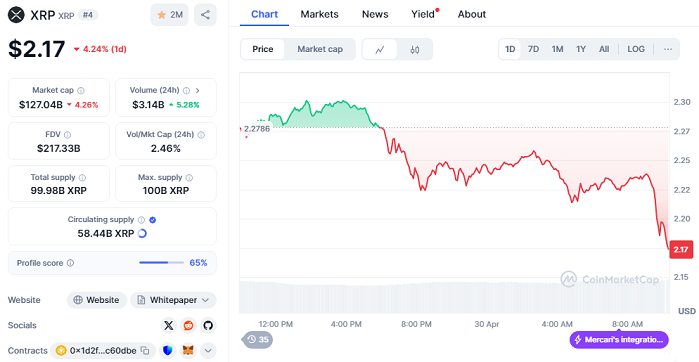Copy the contract address 0x1d2f...c60dbe
This screenshot has height=362, width=699.
tap(145, 351)
